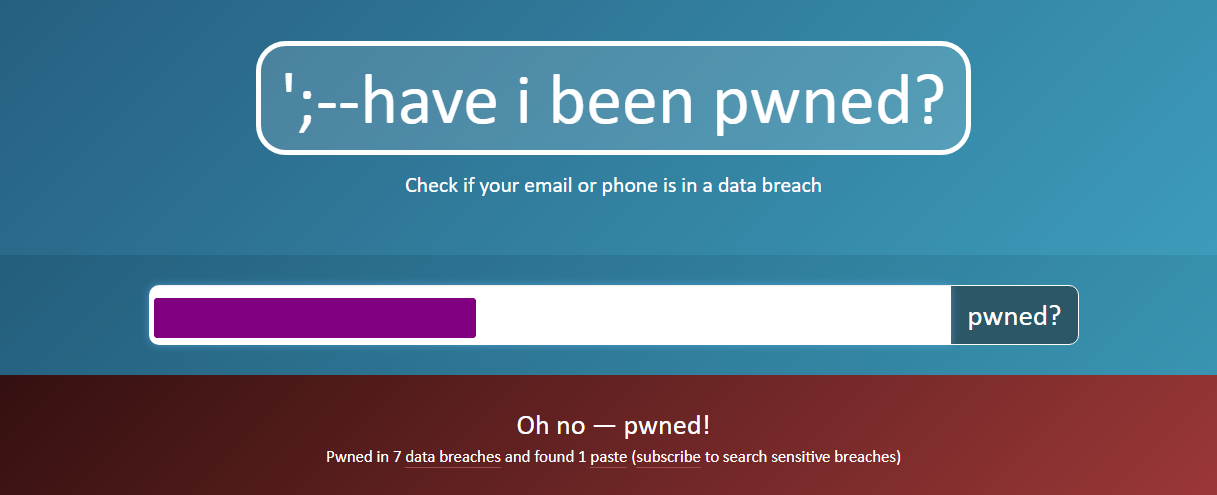This screenshot has width=1217, height=495.
Task: Click the "to search sensitive breaches)" text
Action: click(803, 458)
